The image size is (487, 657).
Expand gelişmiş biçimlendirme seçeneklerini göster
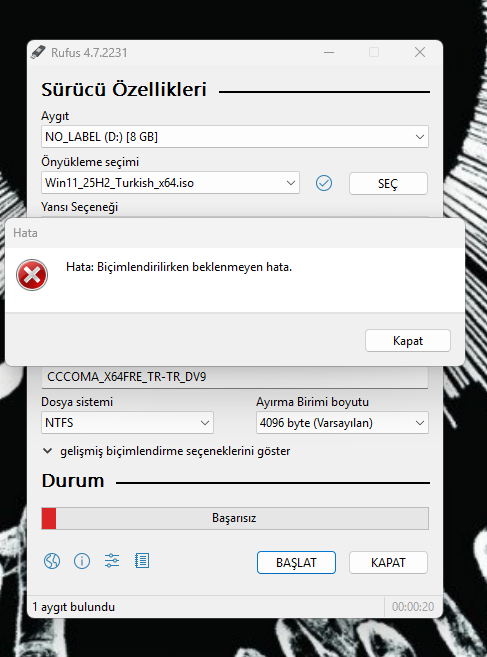pyautogui.click(x=167, y=451)
